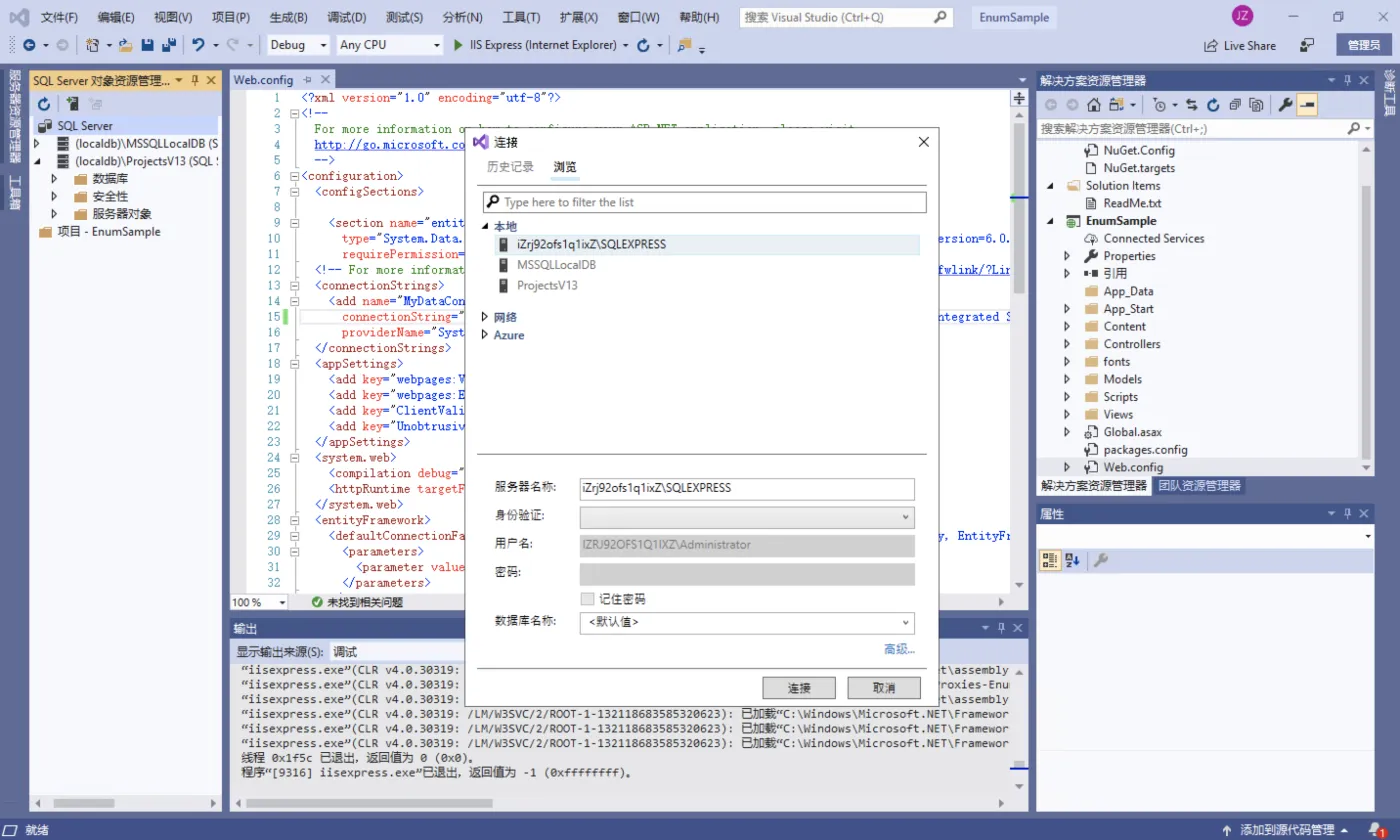Select the 浏览 tab in Connect dialog

point(565,167)
